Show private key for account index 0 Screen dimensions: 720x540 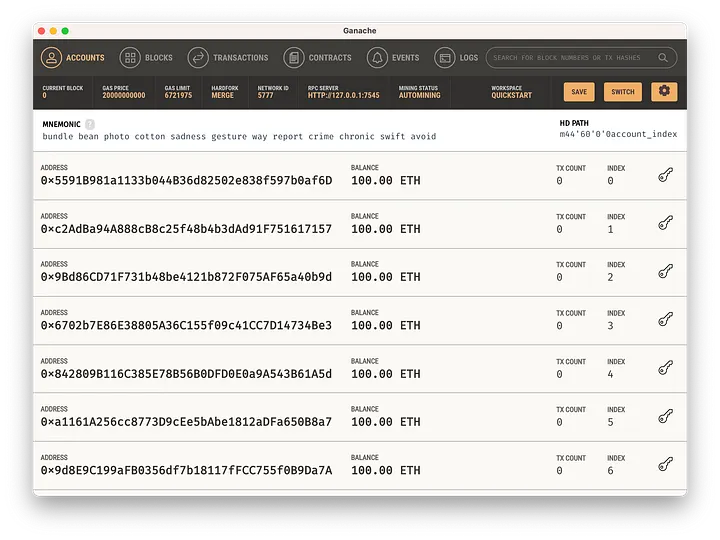tap(666, 175)
